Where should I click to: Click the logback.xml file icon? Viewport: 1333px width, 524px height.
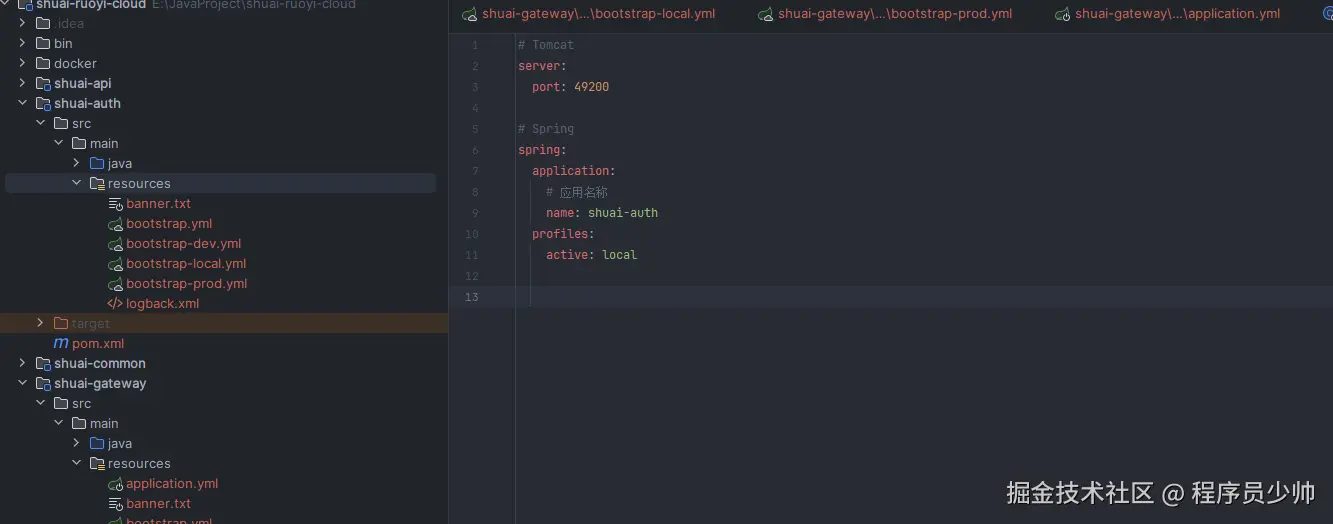click(x=115, y=304)
